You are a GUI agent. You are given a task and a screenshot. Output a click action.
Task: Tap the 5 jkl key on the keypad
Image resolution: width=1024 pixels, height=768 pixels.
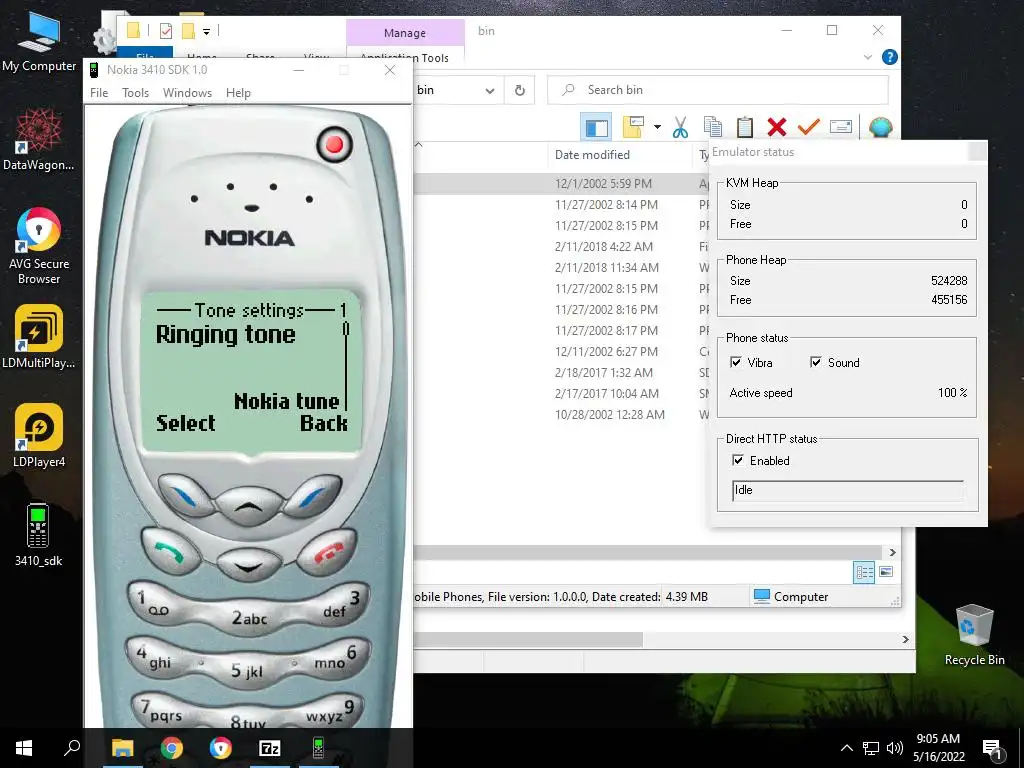pos(248,670)
